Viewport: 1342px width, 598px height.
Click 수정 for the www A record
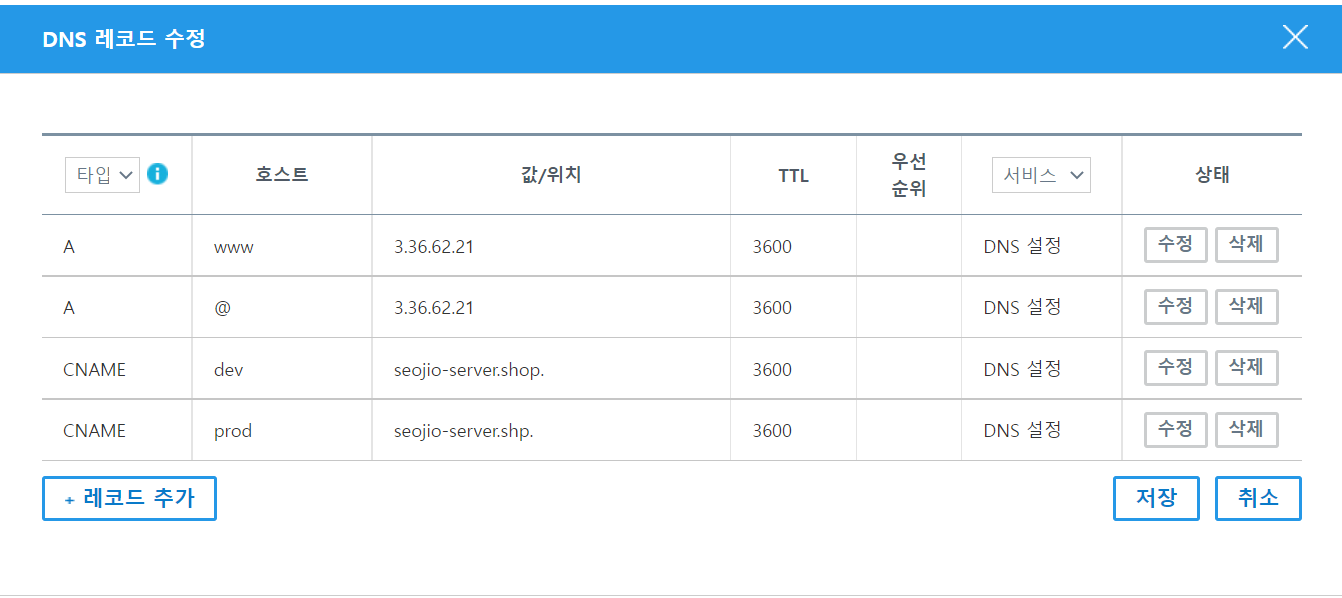click(1175, 245)
